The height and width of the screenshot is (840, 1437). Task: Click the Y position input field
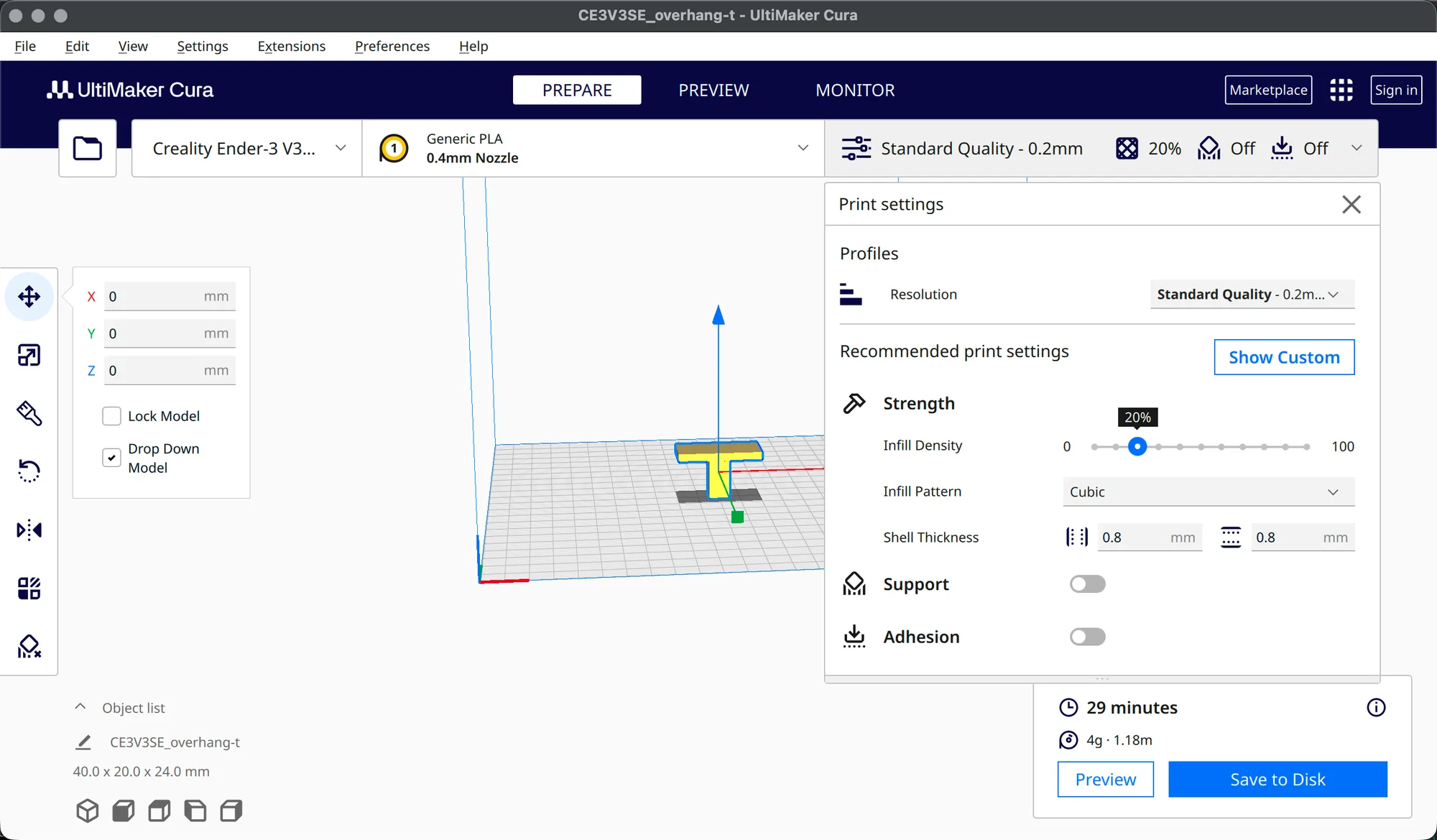point(170,333)
